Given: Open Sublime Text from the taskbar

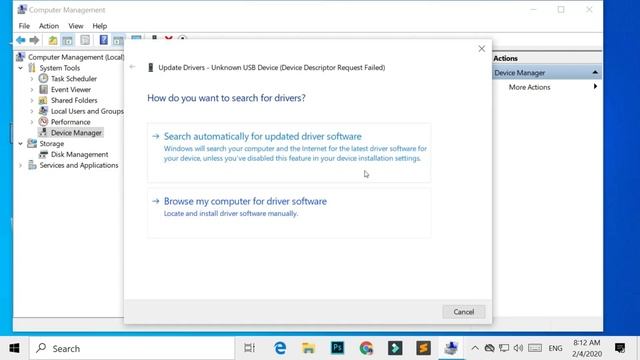Looking at the screenshot, I should (423, 348).
